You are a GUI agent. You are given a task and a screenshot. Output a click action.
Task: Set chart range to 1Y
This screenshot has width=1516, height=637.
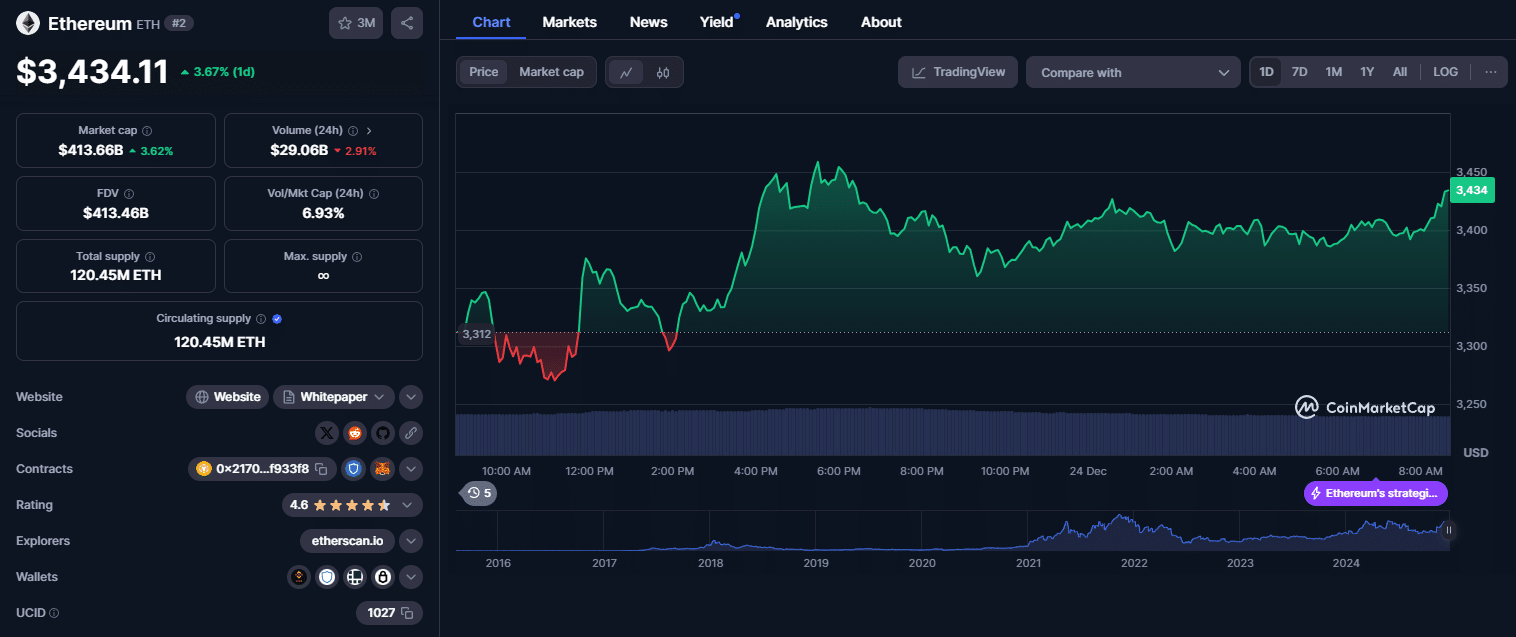1367,72
